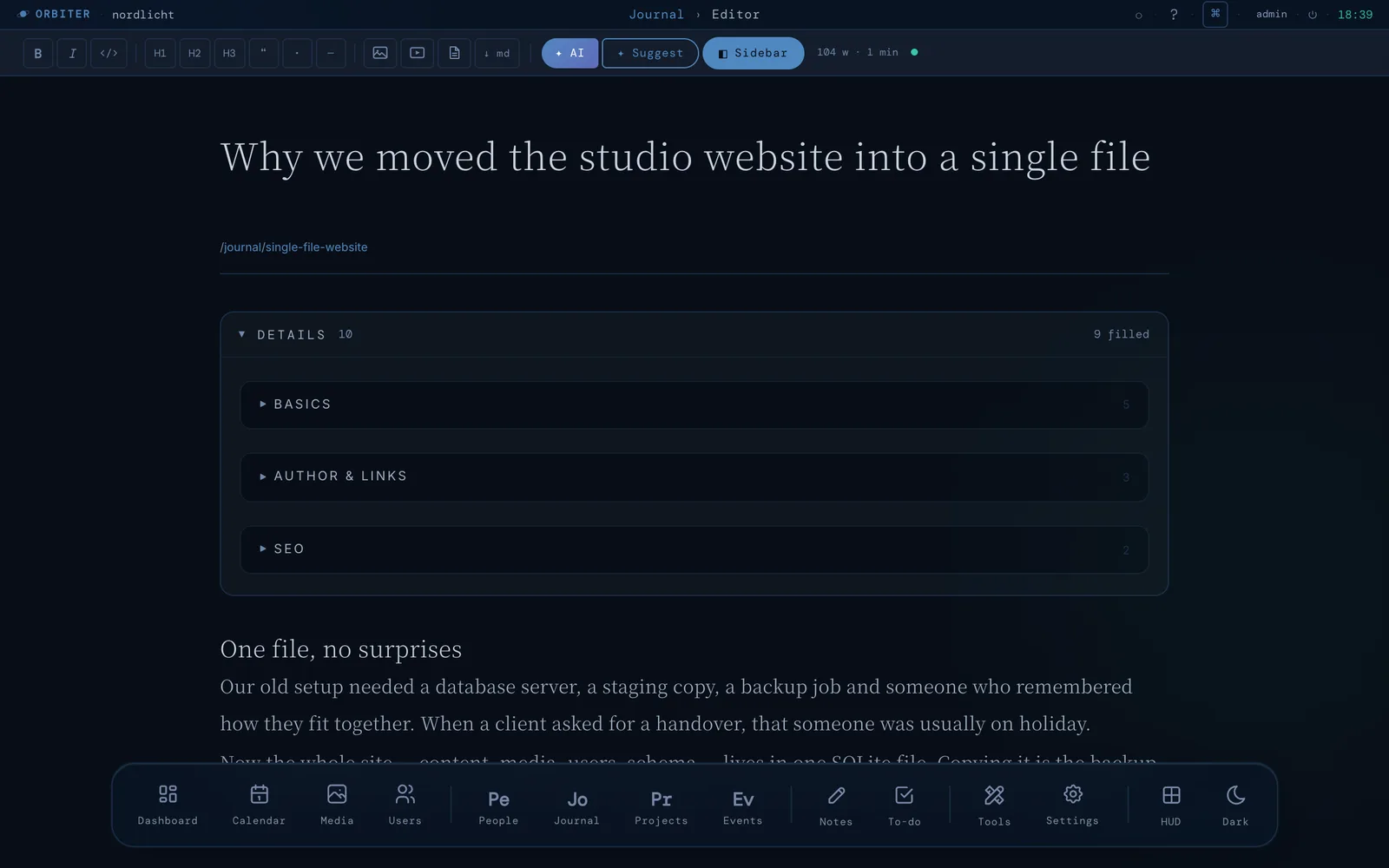Open Dashboard from the dock
Screen dimensions: 1389x868
point(168,805)
